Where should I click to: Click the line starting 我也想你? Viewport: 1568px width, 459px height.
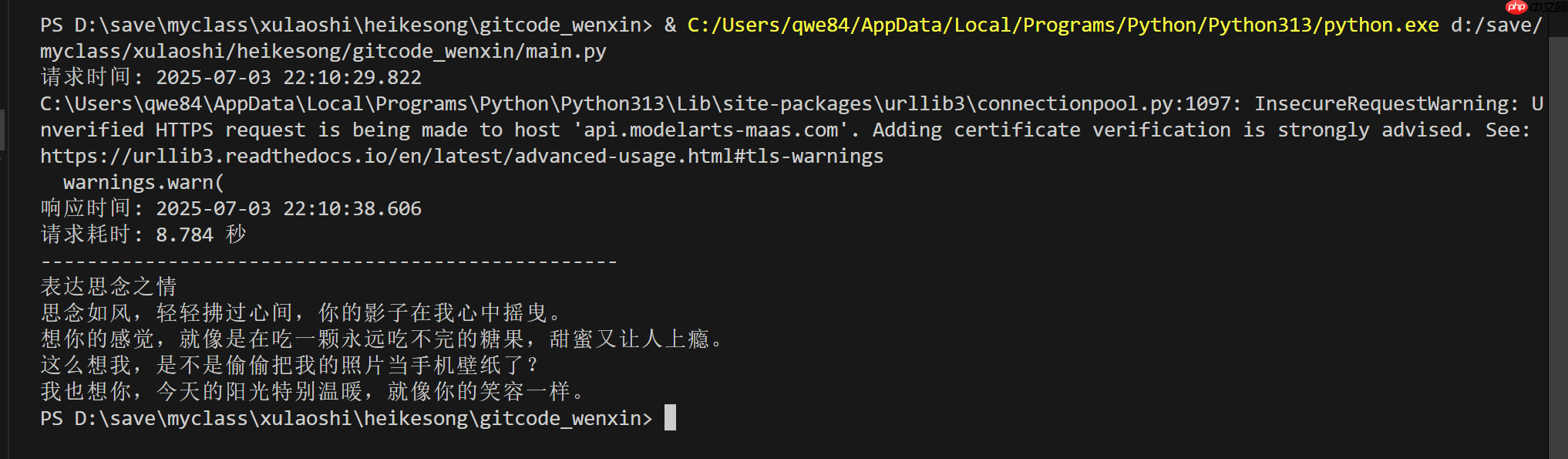point(314,392)
